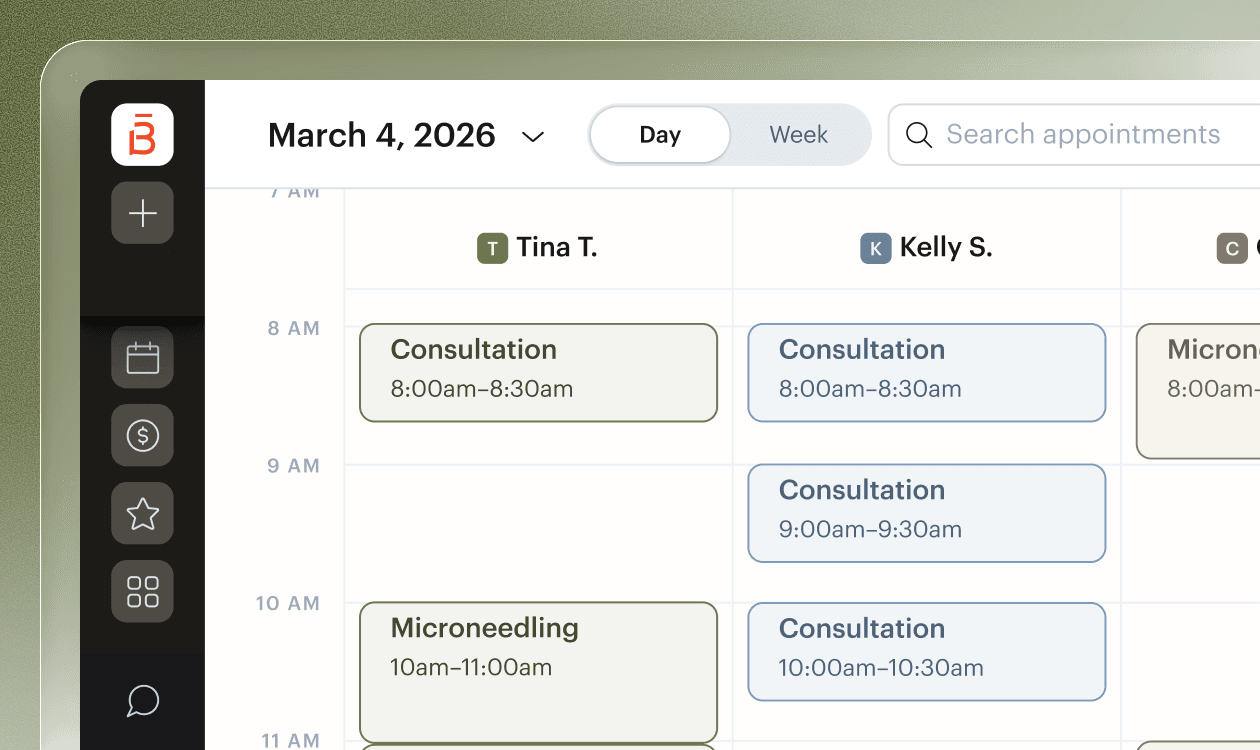The height and width of the screenshot is (750, 1260).
Task: Click the March 4, 2026 date title
Action: pos(382,135)
